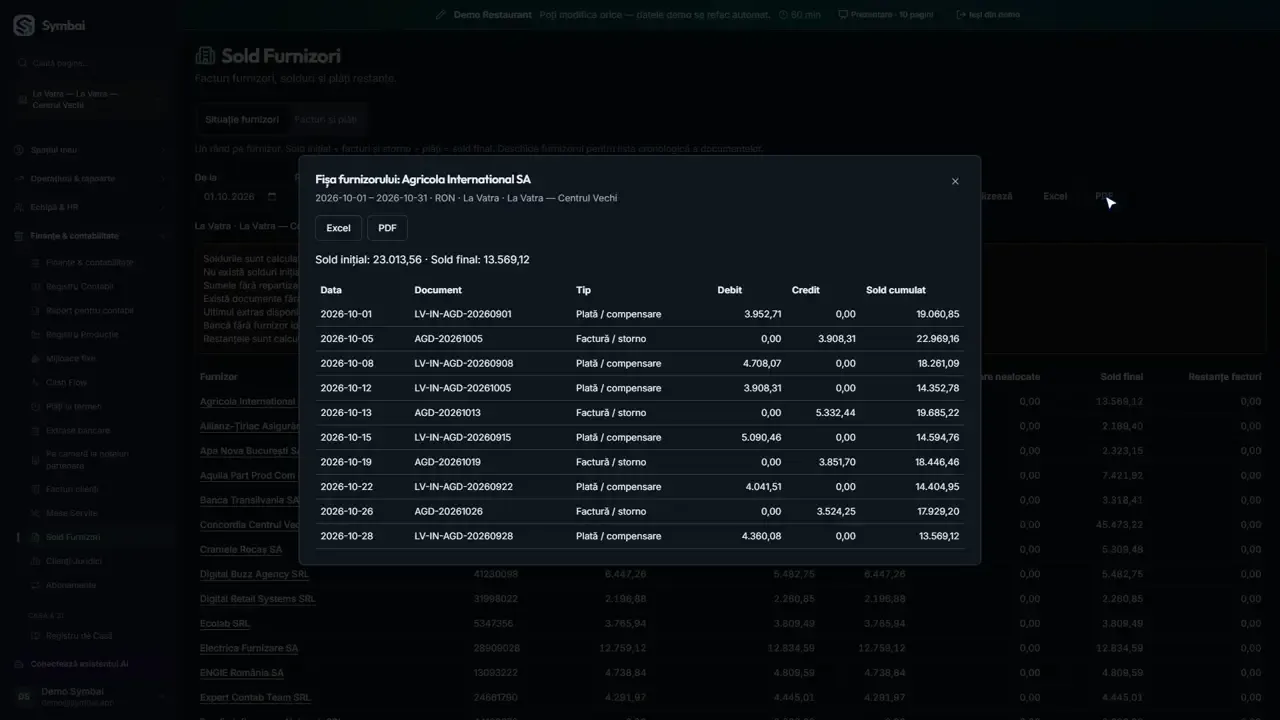Click Ieși din demo link
This screenshot has width=1280, height=720.
click(x=988, y=15)
